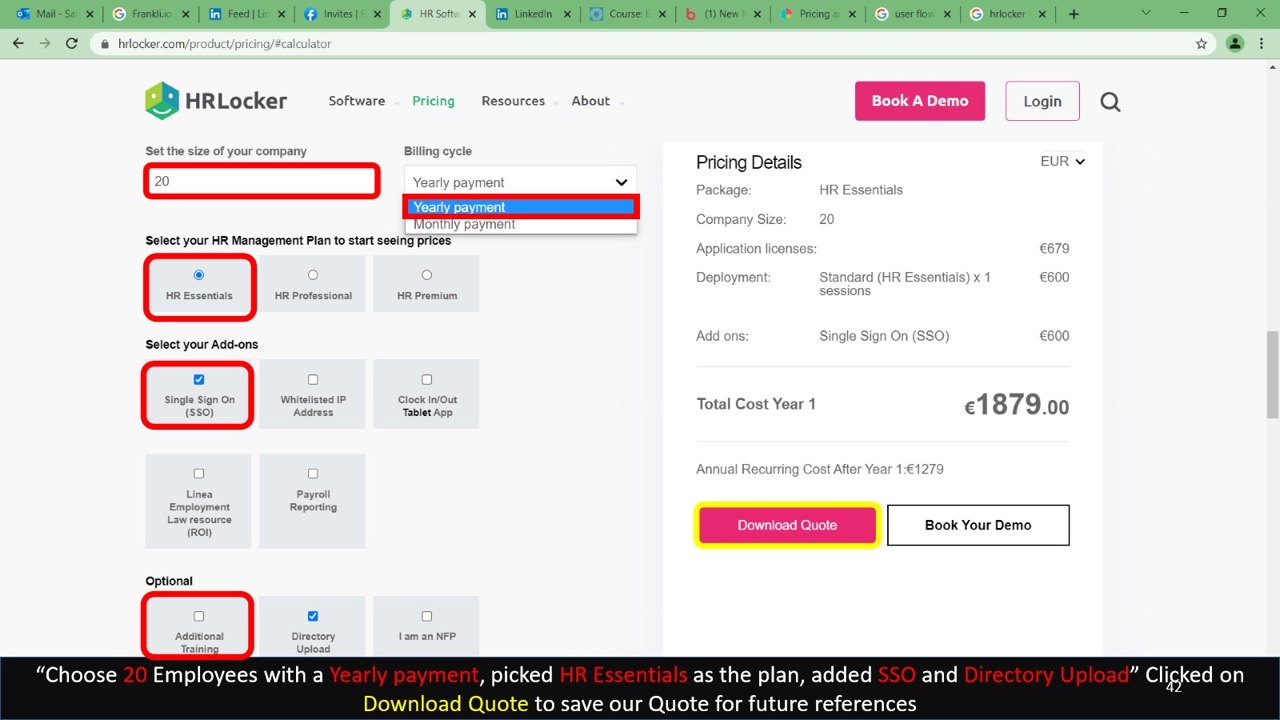Enable Whitelisted IP Address add-on
Viewport: 1280px width, 720px height.
tap(313, 379)
